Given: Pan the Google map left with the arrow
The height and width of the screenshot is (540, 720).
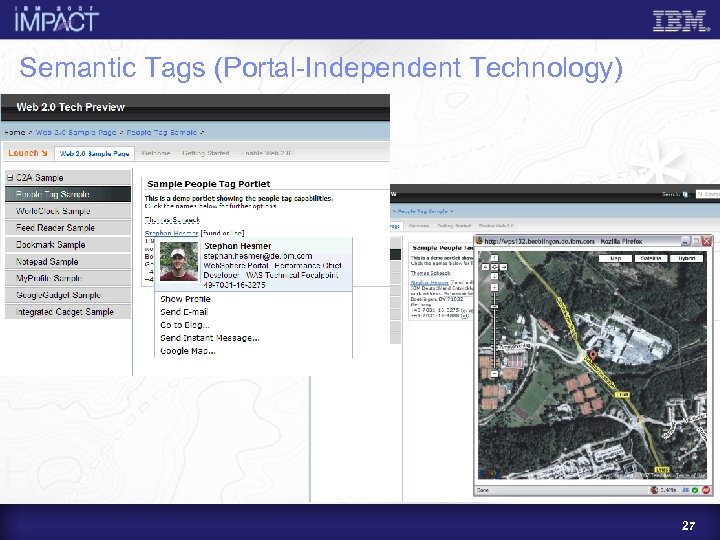Looking at the screenshot, I should (x=486, y=267).
